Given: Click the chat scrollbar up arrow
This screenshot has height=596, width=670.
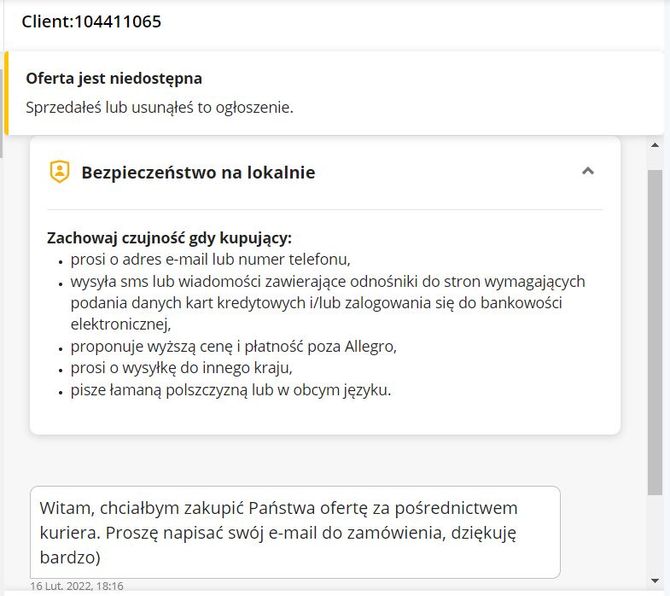Looking at the screenshot, I should point(655,145).
